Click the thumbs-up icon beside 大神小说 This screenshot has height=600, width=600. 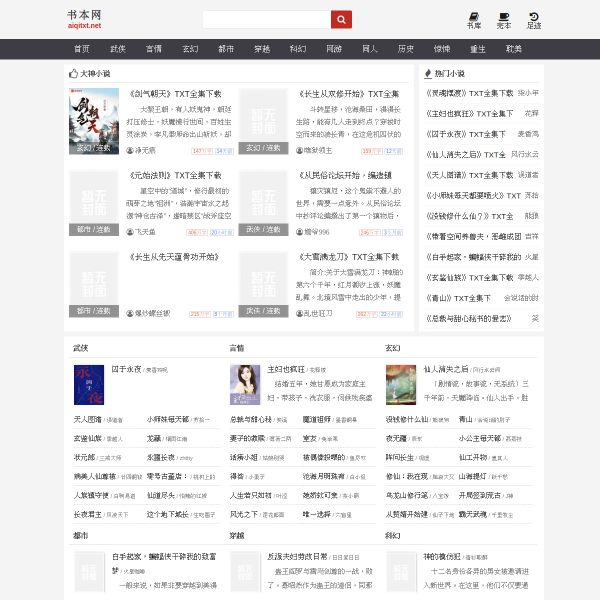click(73, 73)
